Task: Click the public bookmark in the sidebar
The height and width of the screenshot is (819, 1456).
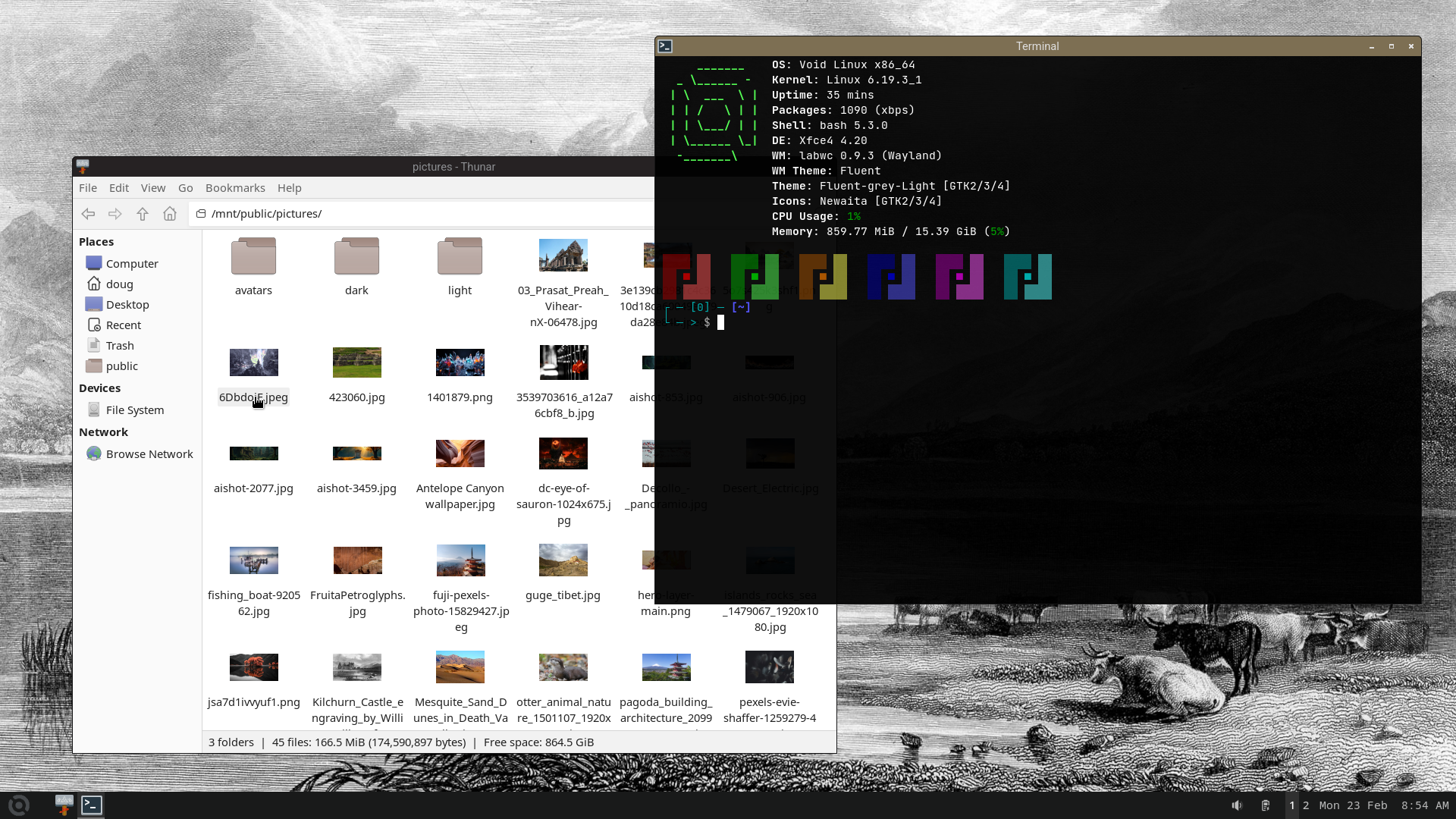Action: click(x=121, y=366)
